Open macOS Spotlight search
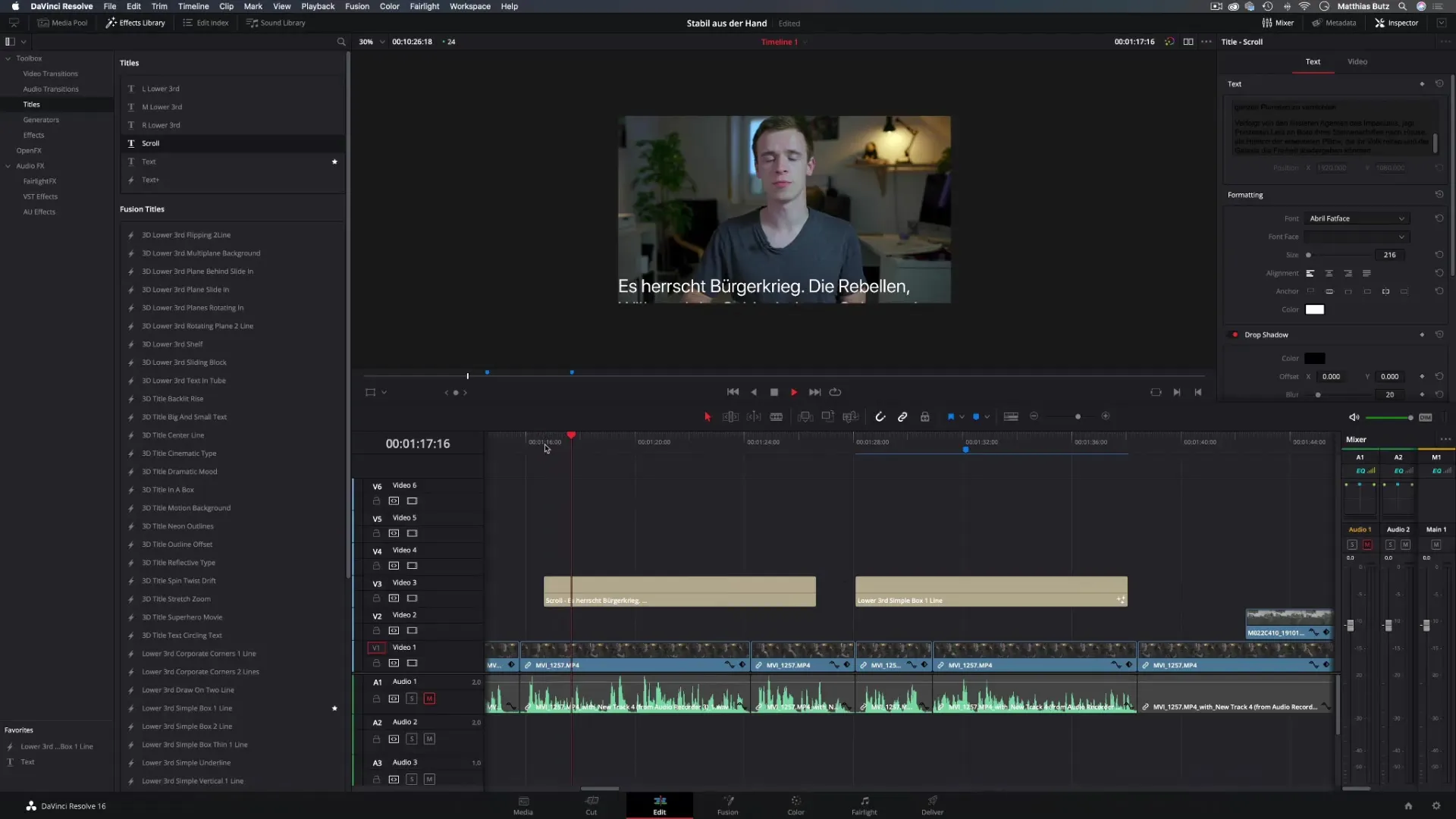This screenshot has height=819, width=1456. (x=1402, y=6)
